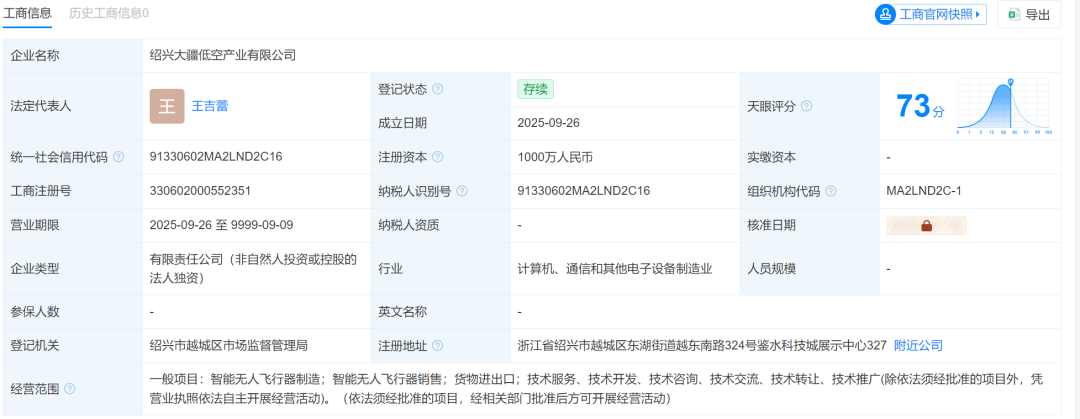
Task: Click the 存续 status tag
Action: point(535,88)
